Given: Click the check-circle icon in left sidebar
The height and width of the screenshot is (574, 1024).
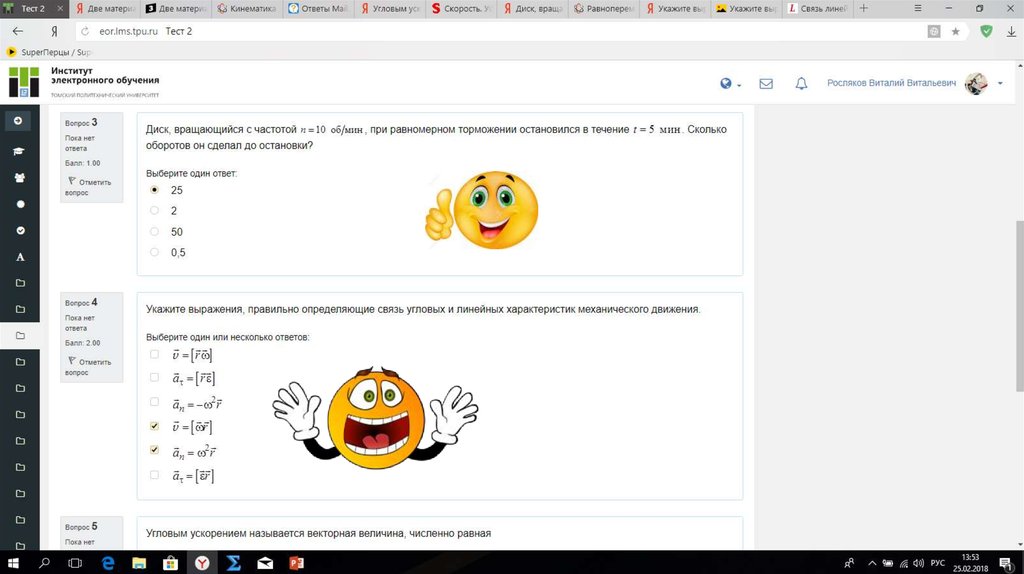Looking at the screenshot, I should tap(20, 231).
